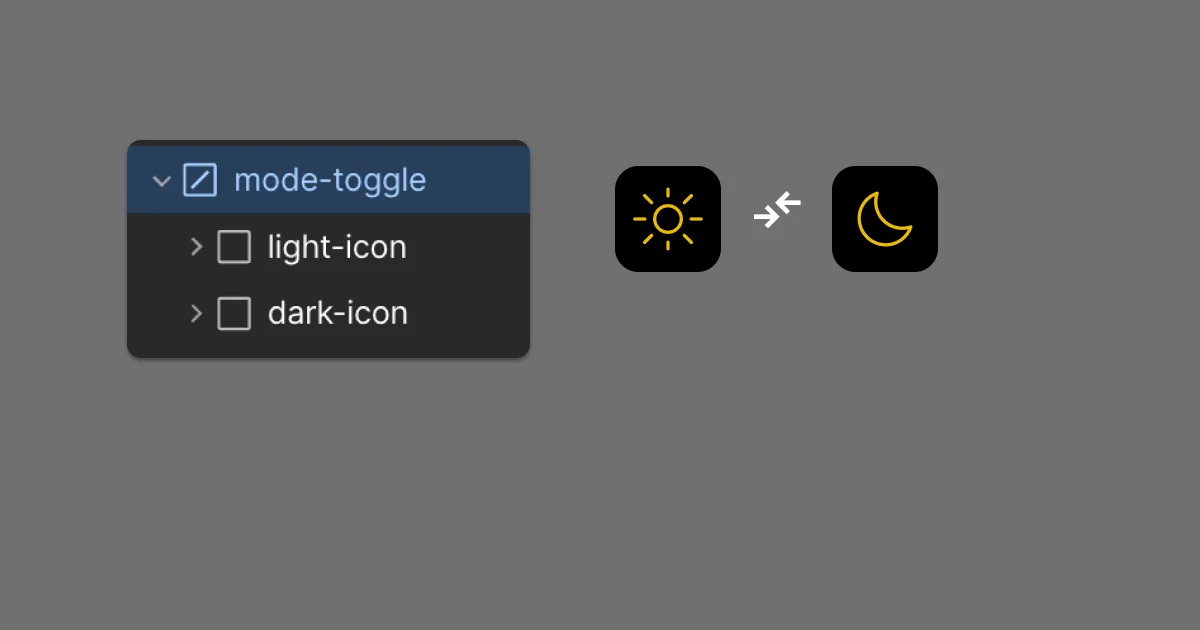Select the rounded black tile containing the moon
This screenshot has height=630, width=1200.
884,218
